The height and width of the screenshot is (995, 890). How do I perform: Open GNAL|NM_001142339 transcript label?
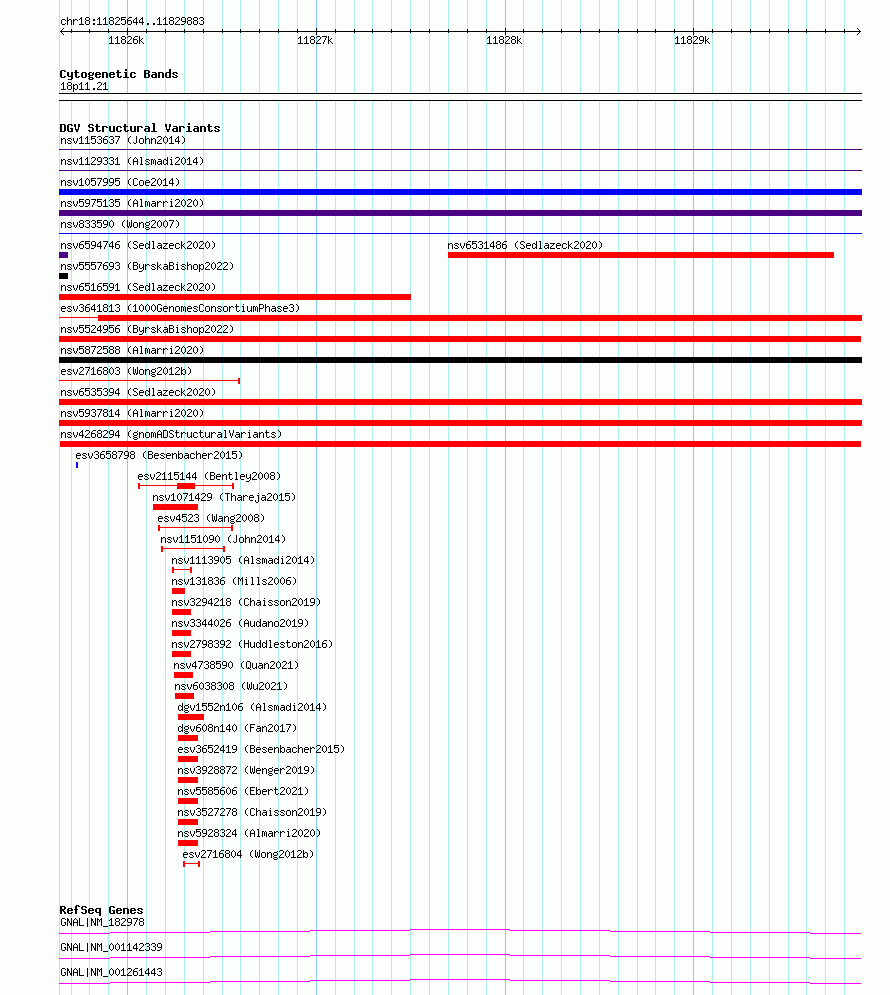click(111, 947)
